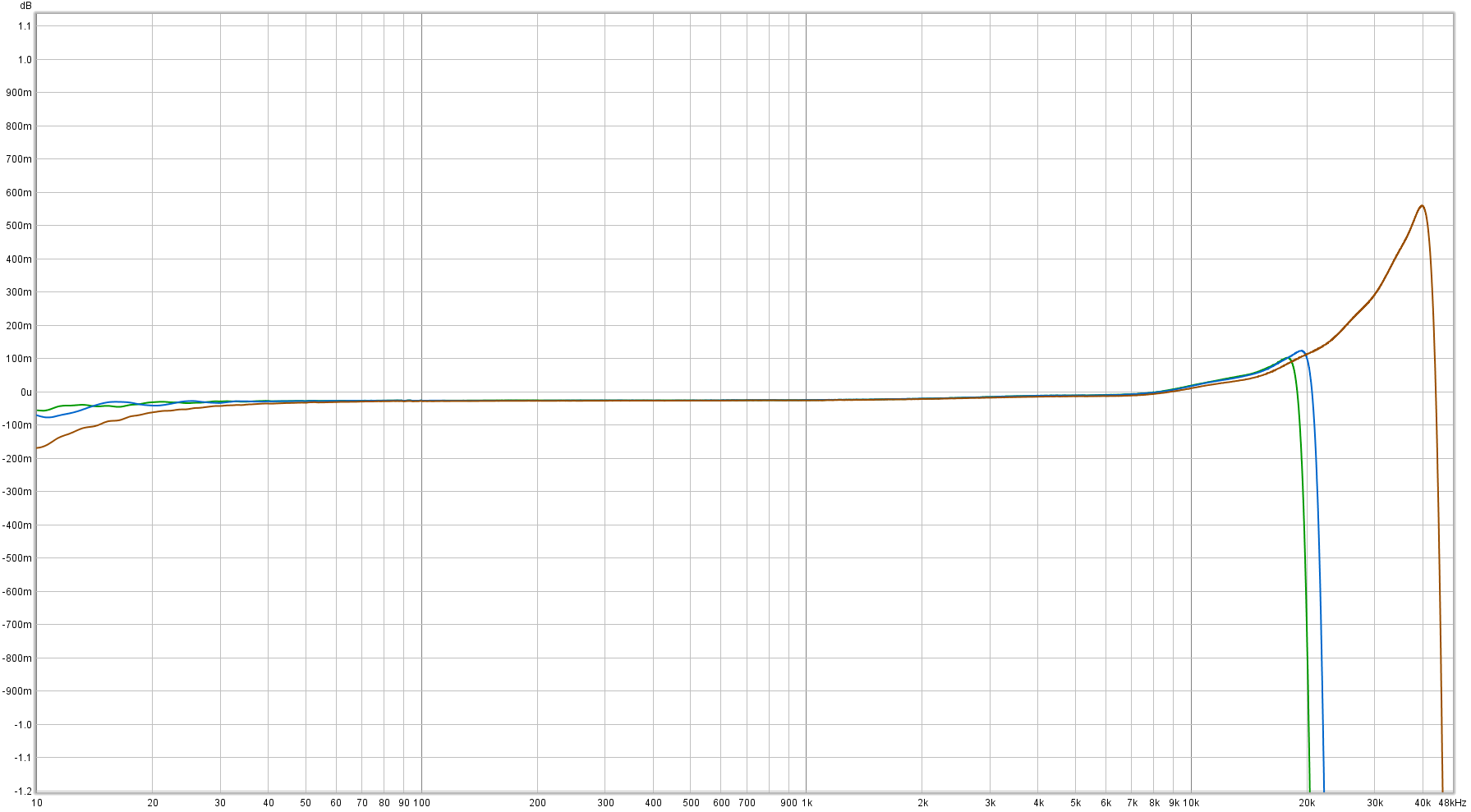Click the 1.1 label on the vertical axis
This screenshot has height=812, width=1471.
coord(25,26)
